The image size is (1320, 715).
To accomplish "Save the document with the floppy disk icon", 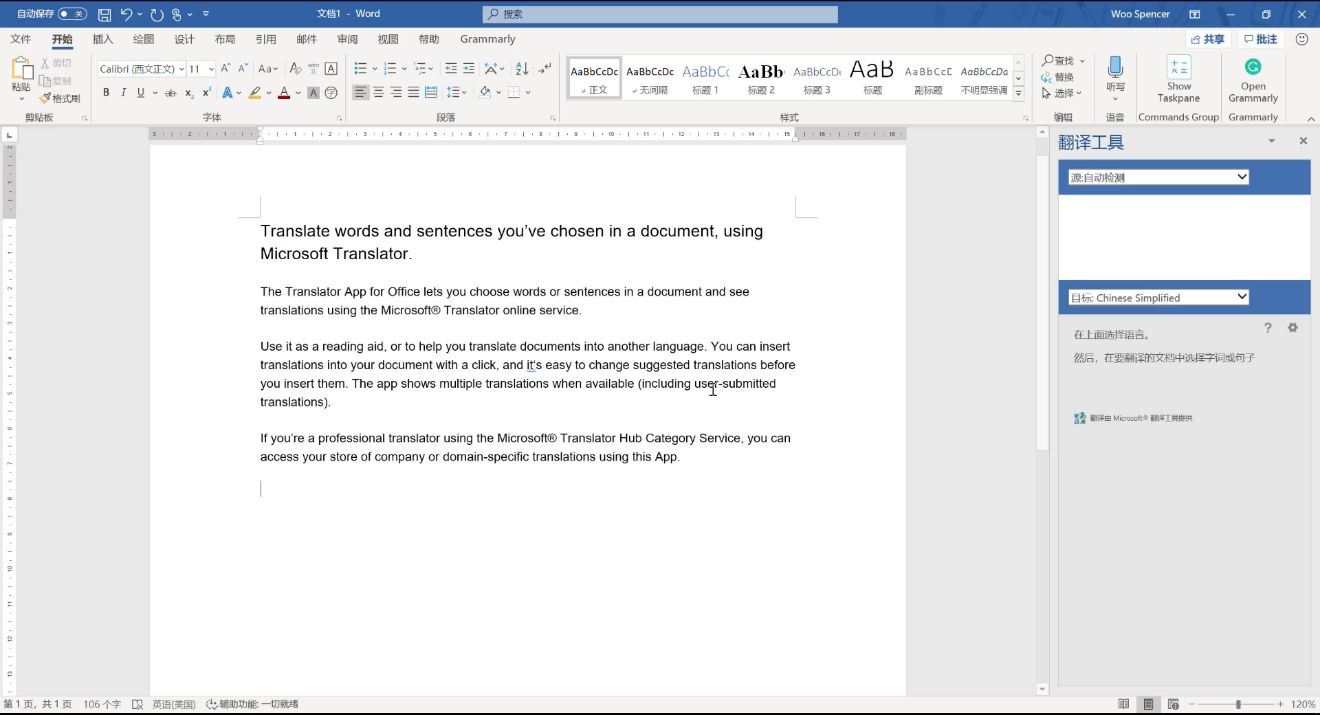I will click(104, 14).
